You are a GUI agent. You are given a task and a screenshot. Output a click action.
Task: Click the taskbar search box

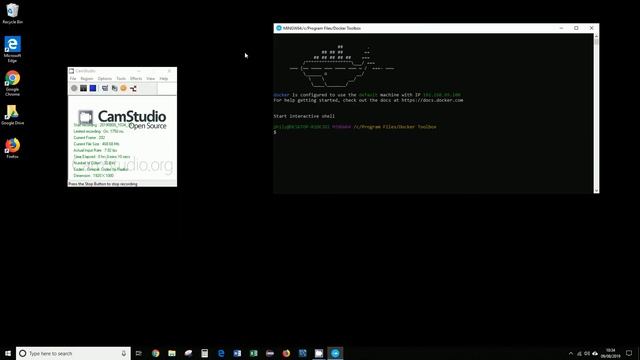pyautogui.click(x=73, y=353)
